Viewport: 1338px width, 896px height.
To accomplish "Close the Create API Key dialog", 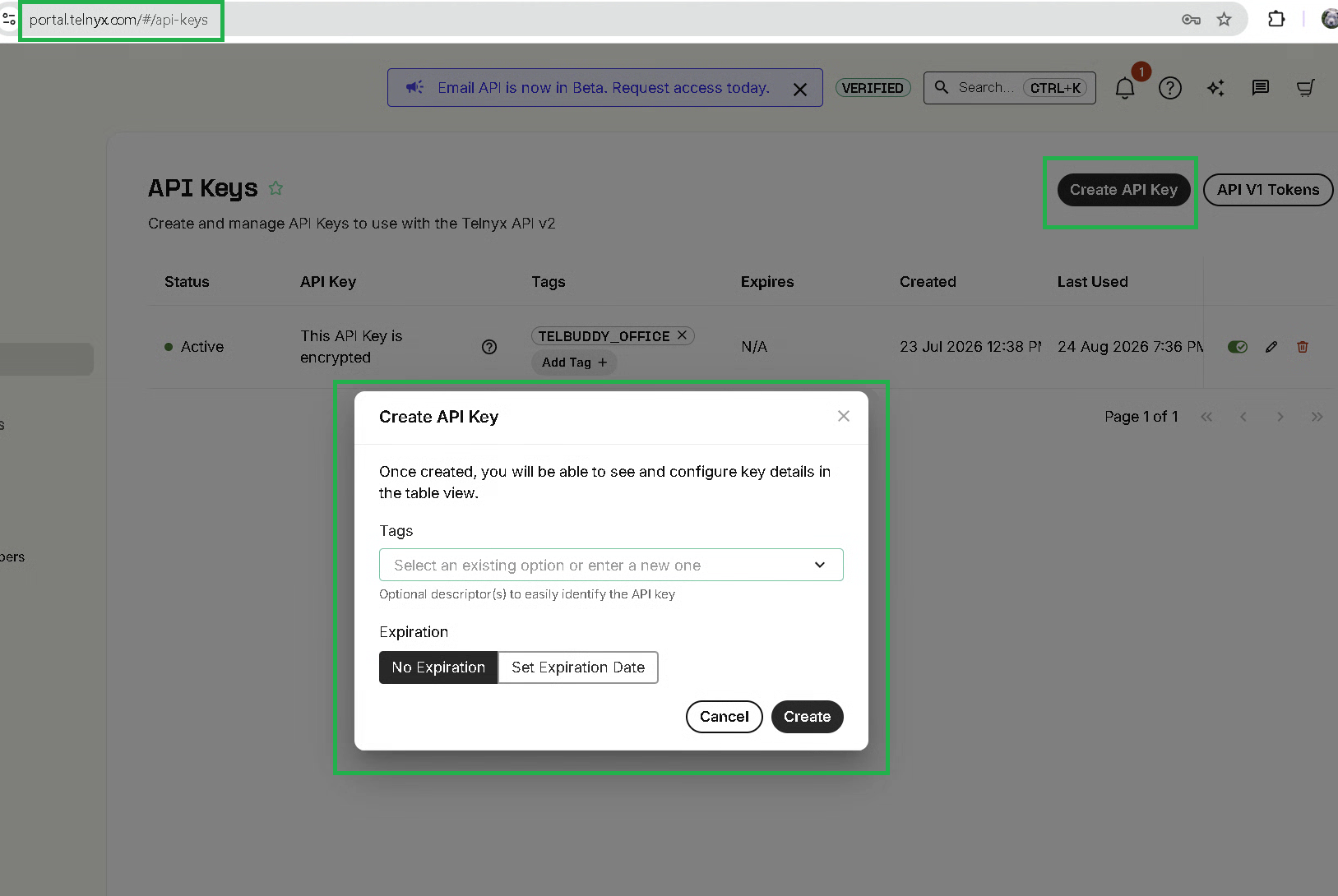I will pyautogui.click(x=843, y=416).
